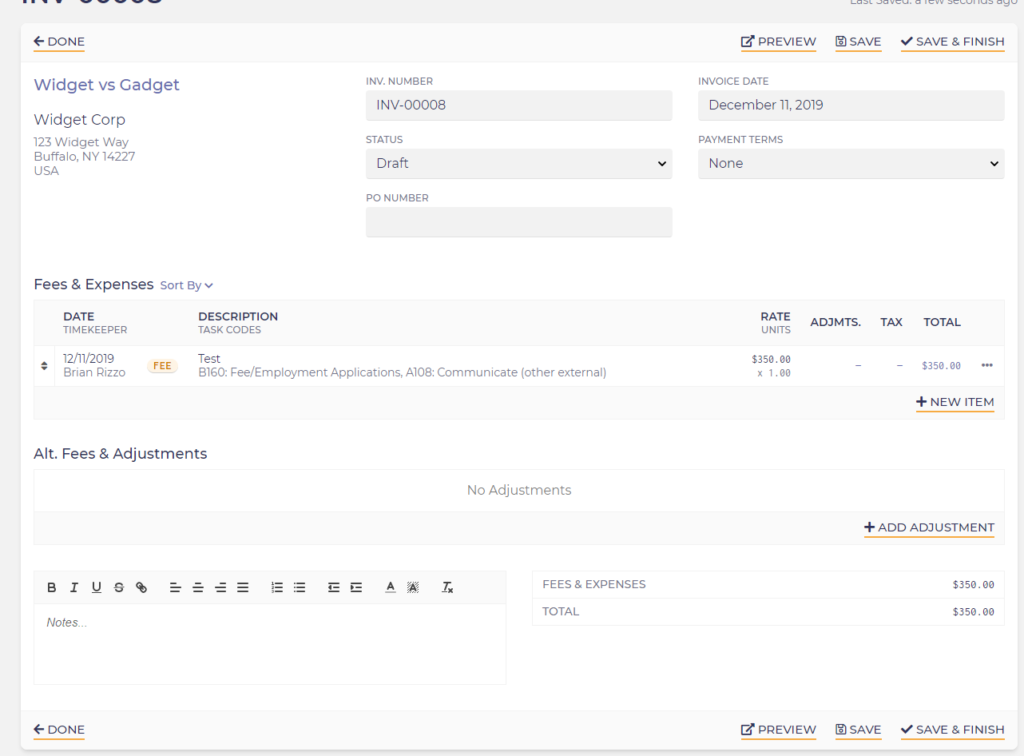Toggle bold formatting in notes editor
The image size is (1024, 756).
(52, 588)
